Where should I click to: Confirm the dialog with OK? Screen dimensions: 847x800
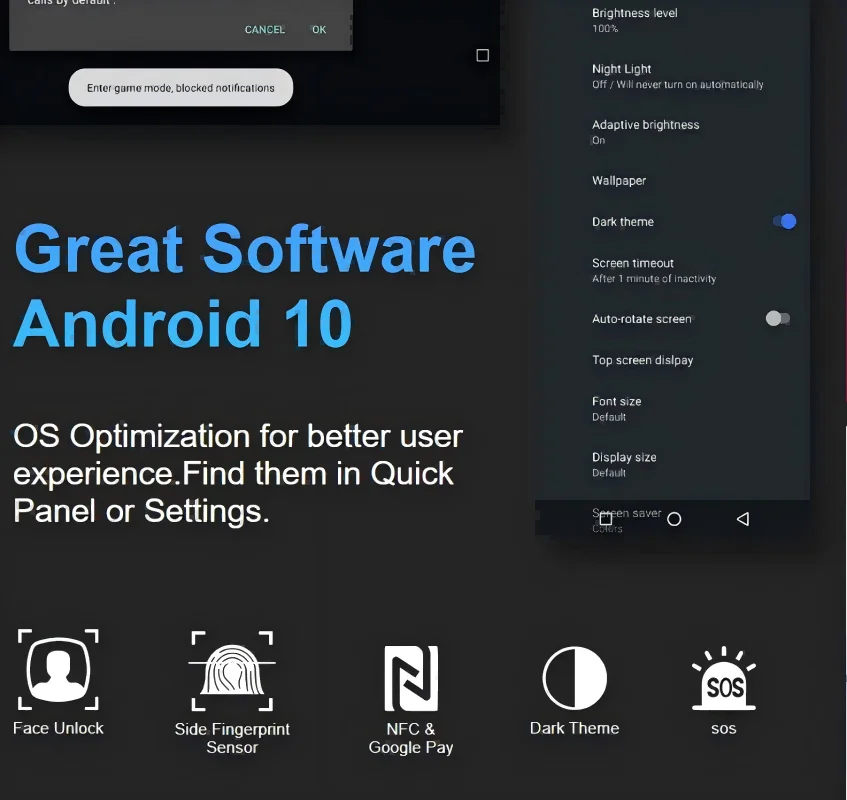tap(319, 30)
